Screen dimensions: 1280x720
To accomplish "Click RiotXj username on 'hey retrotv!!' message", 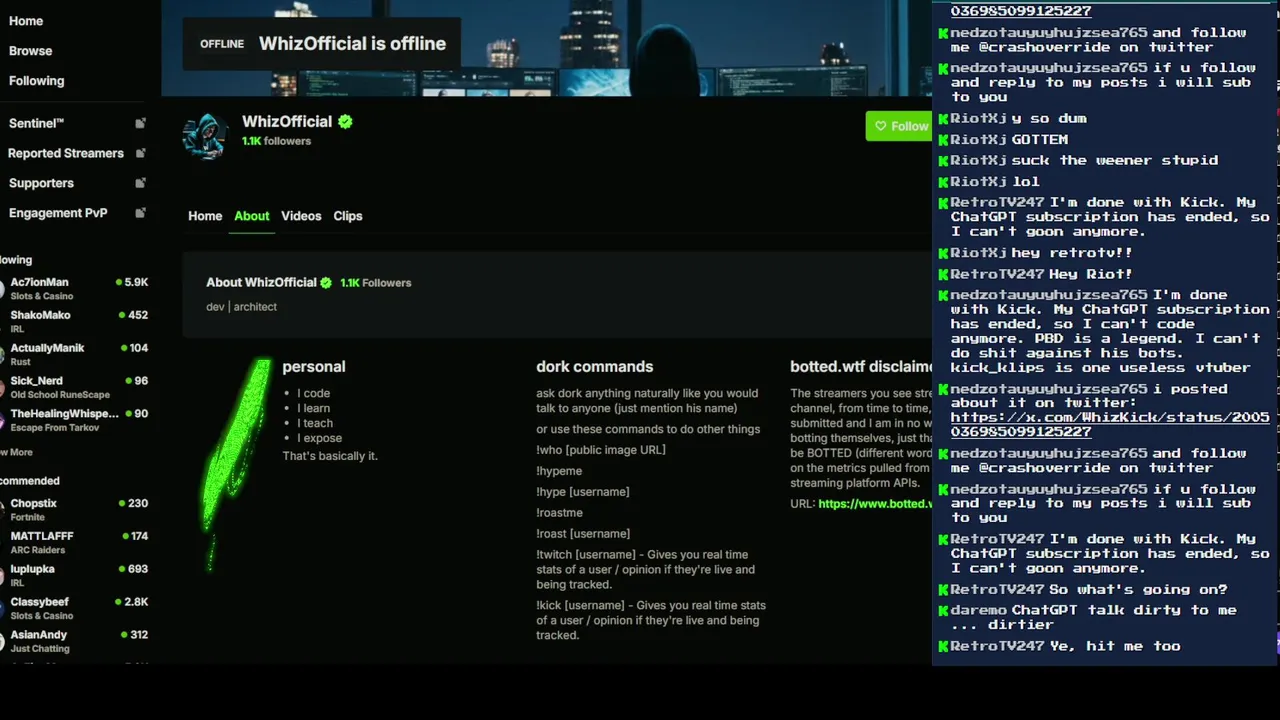I will (x=978, y=253).
